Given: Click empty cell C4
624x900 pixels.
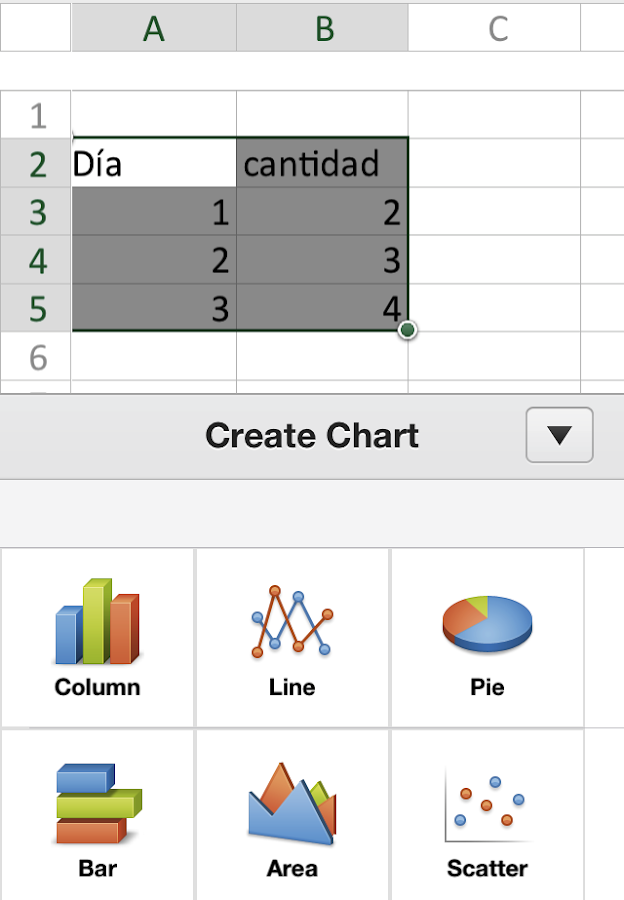Looking at the screenshot, I should coord(495,260).
